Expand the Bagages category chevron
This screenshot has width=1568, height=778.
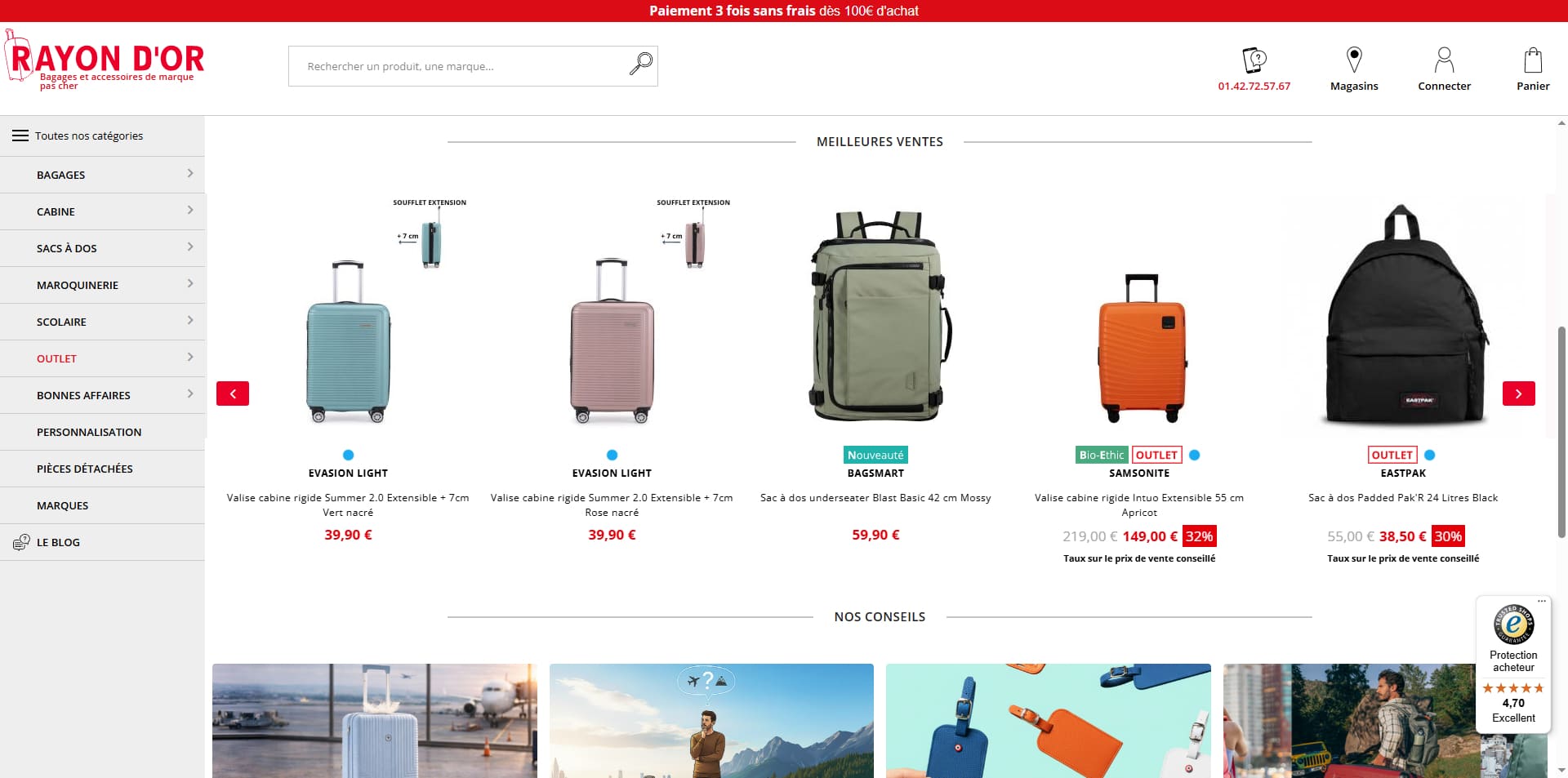pos(190,174)
